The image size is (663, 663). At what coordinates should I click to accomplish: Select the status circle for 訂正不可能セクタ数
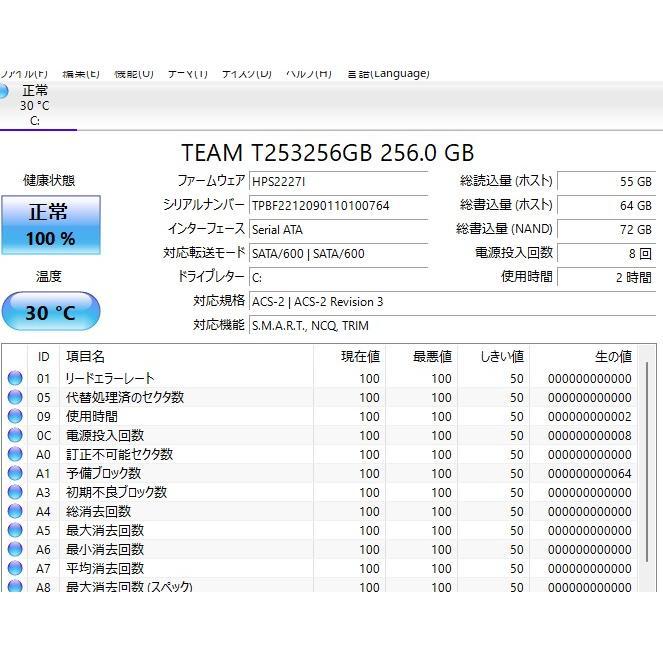point(14,454)
